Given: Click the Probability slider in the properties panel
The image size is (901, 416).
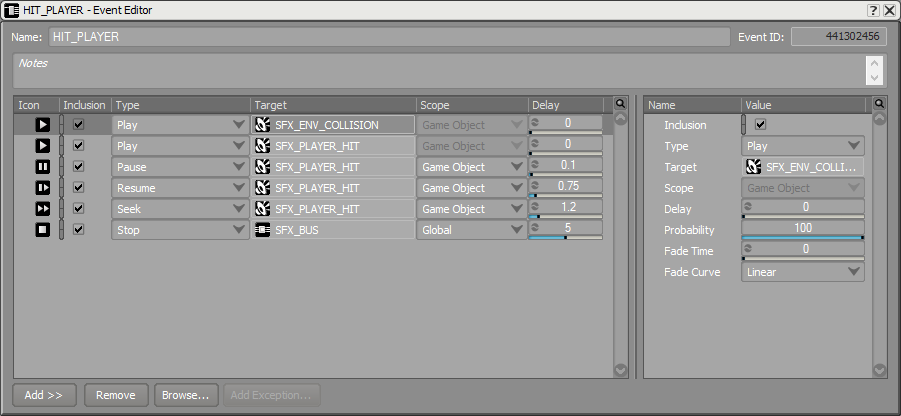Looking at the screenshot, I should [x=803, y=229].
